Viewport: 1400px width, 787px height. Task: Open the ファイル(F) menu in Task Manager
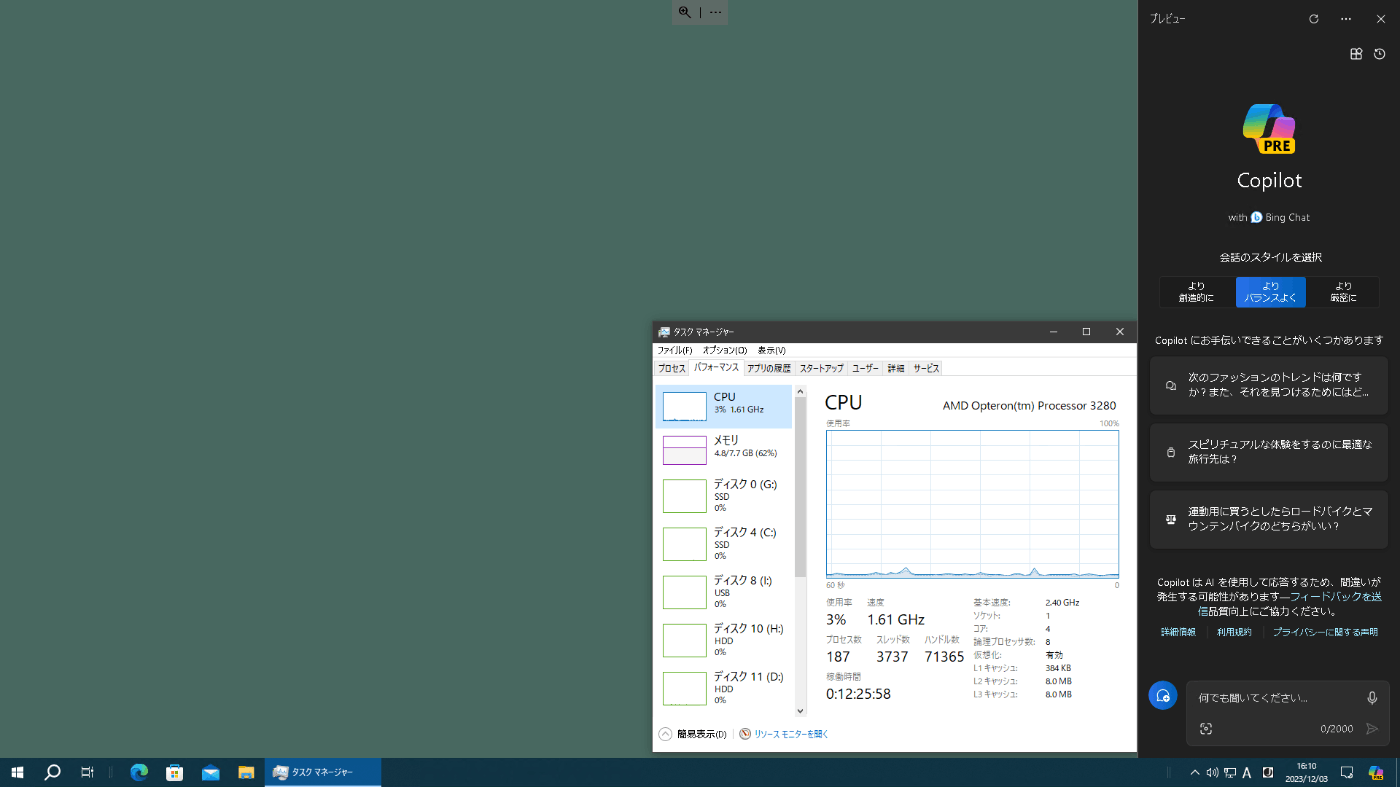(674, 351)
